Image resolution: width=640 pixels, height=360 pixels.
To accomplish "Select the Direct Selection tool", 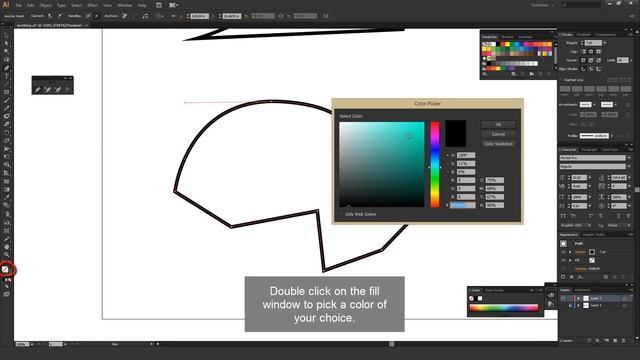I will coord(6,43).
